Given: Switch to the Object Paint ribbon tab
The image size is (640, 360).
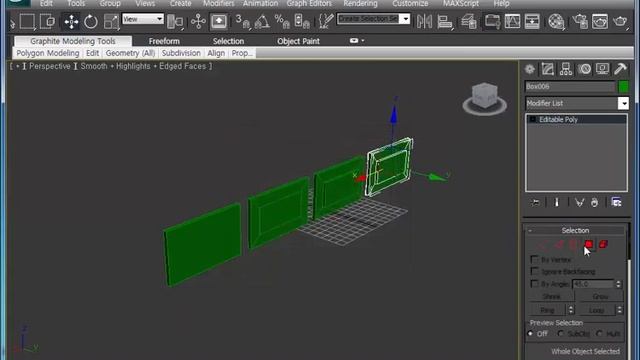Looking at the screenshot, I should [x=298, y=41].
